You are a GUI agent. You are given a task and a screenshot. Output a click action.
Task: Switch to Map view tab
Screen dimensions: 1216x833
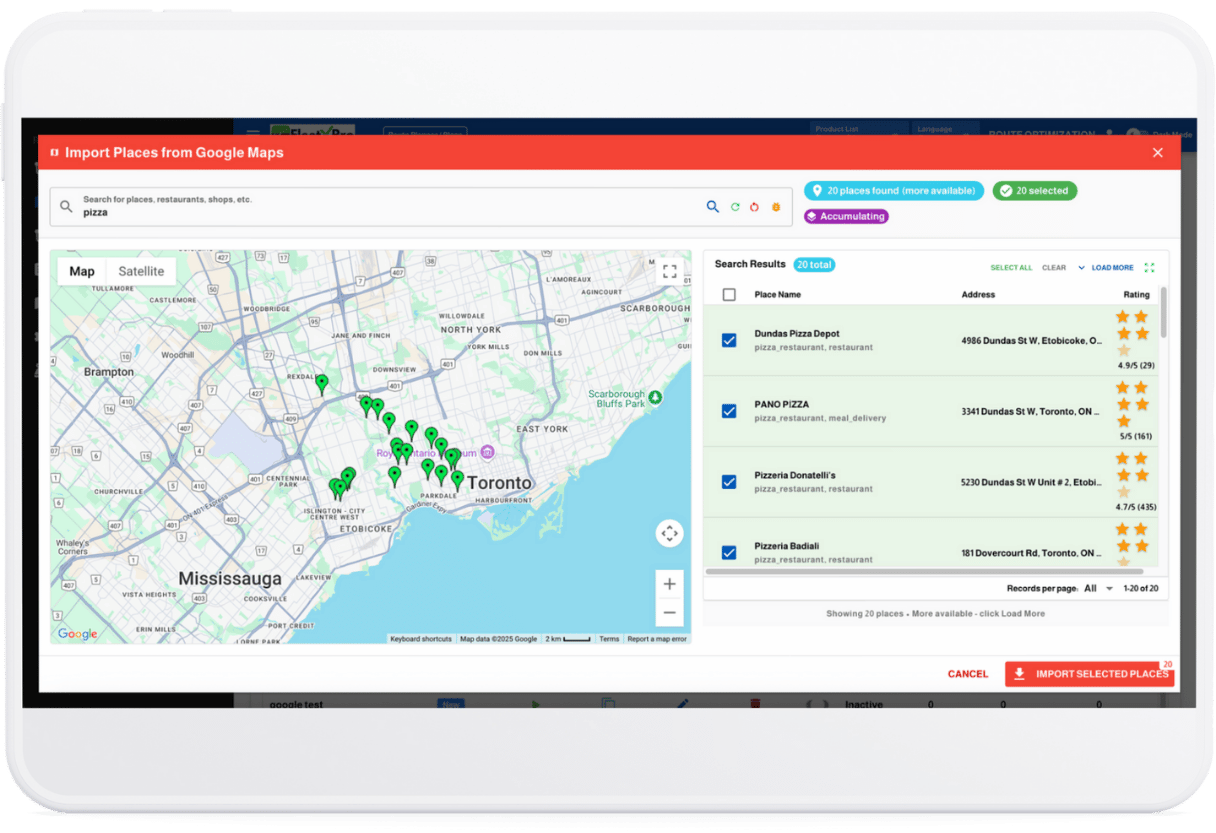click(x=82, y=272)
